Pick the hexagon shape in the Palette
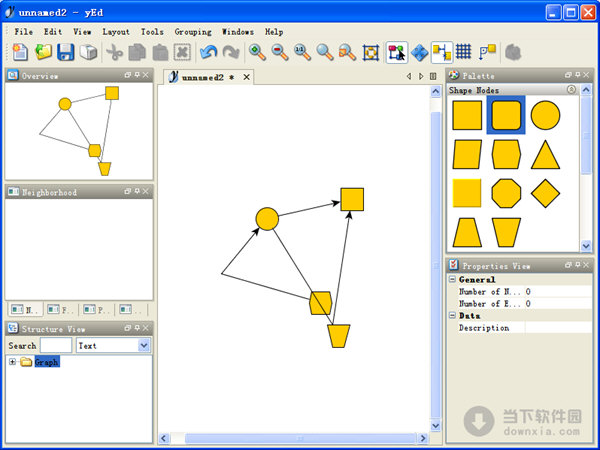600x450 pixels. tap(506, 154)
